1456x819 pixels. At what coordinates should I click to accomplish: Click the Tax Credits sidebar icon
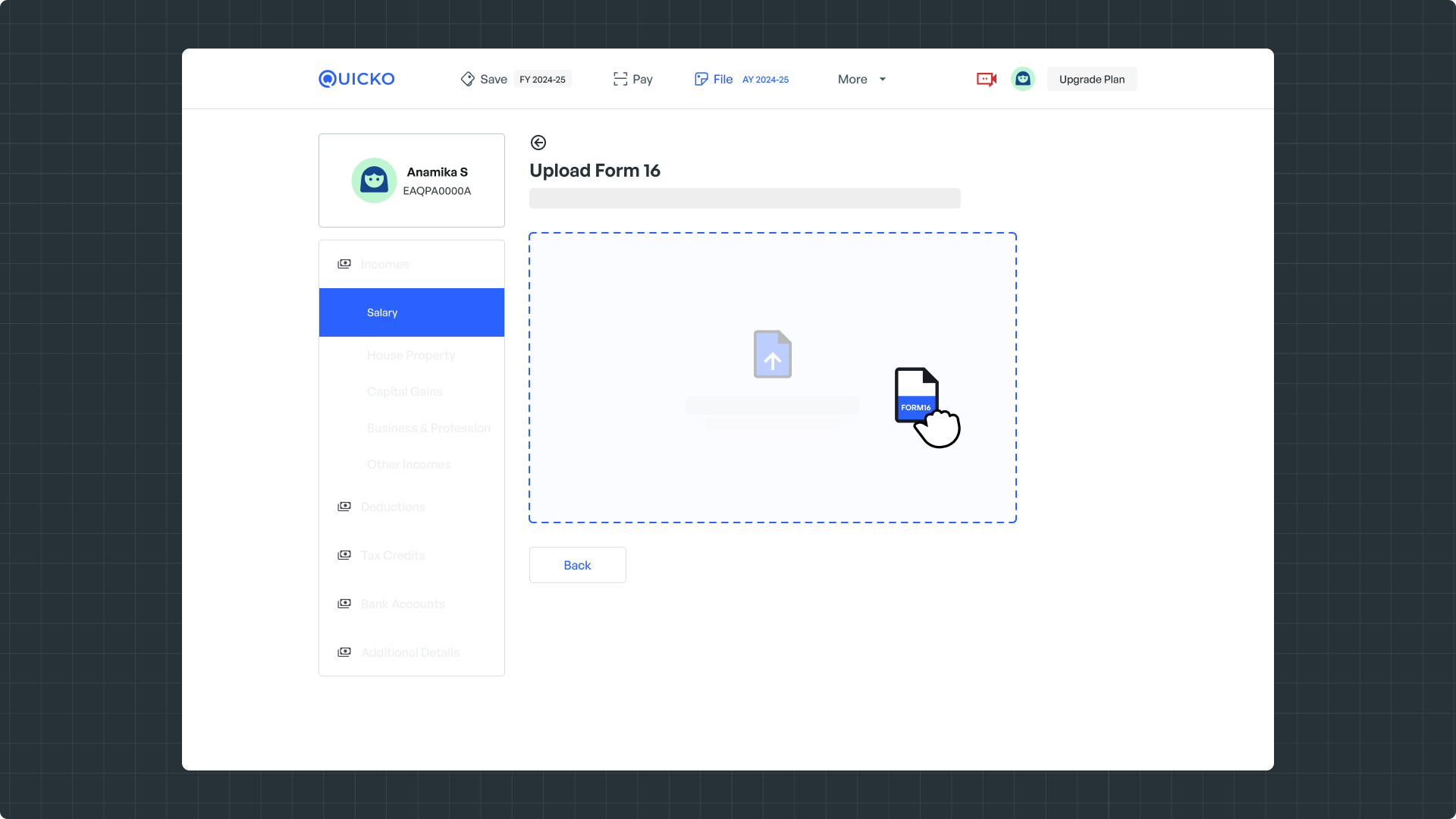tap(344, 555)
